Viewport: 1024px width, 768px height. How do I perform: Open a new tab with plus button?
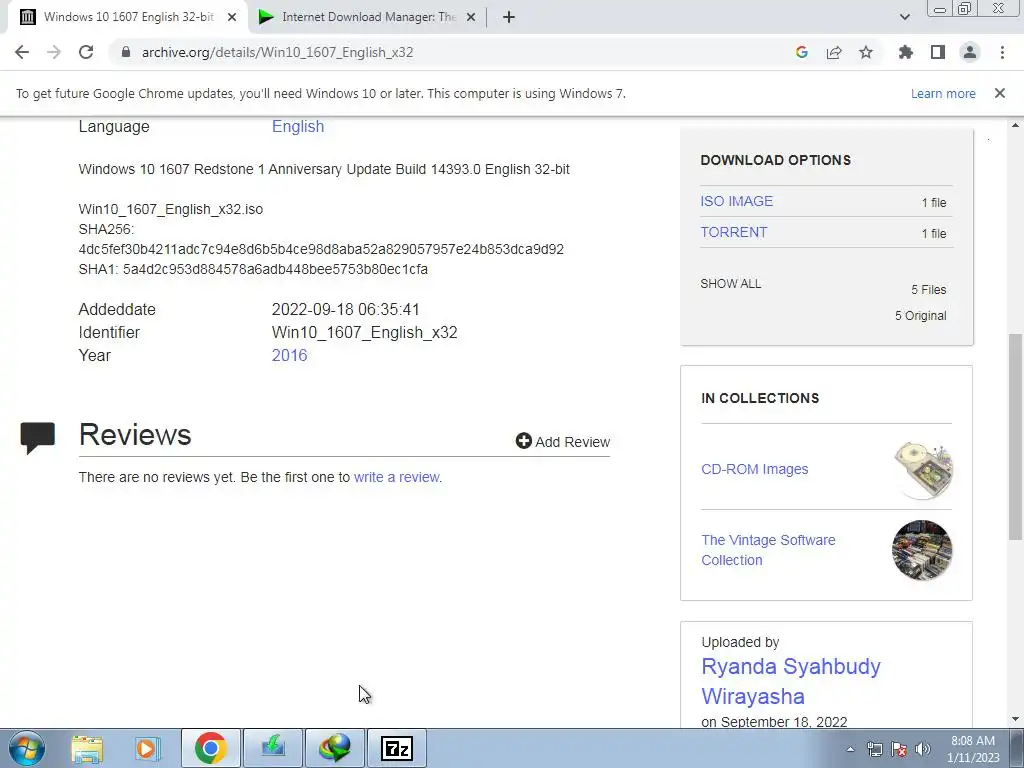(x=509, y=17)
